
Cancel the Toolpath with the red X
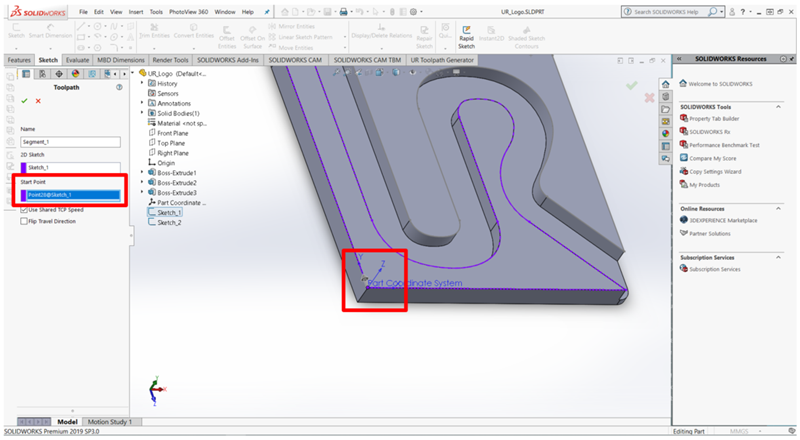38,101
